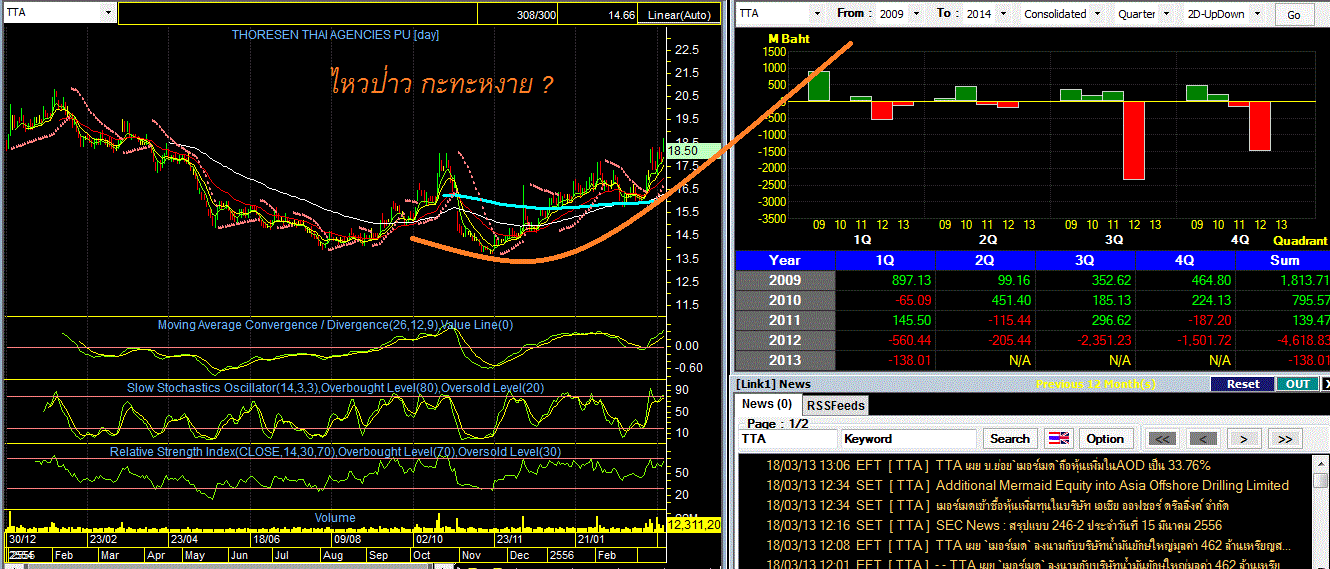Click the Keyword input field
Screen dimensions: 1330x569
coord(909,438)
